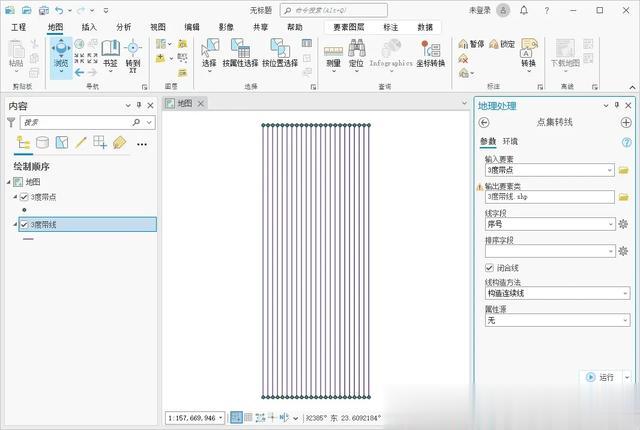640x430 pixels.
Task: Open 按属性选择 (Select by Attributes)
Action: pos(240,53)
